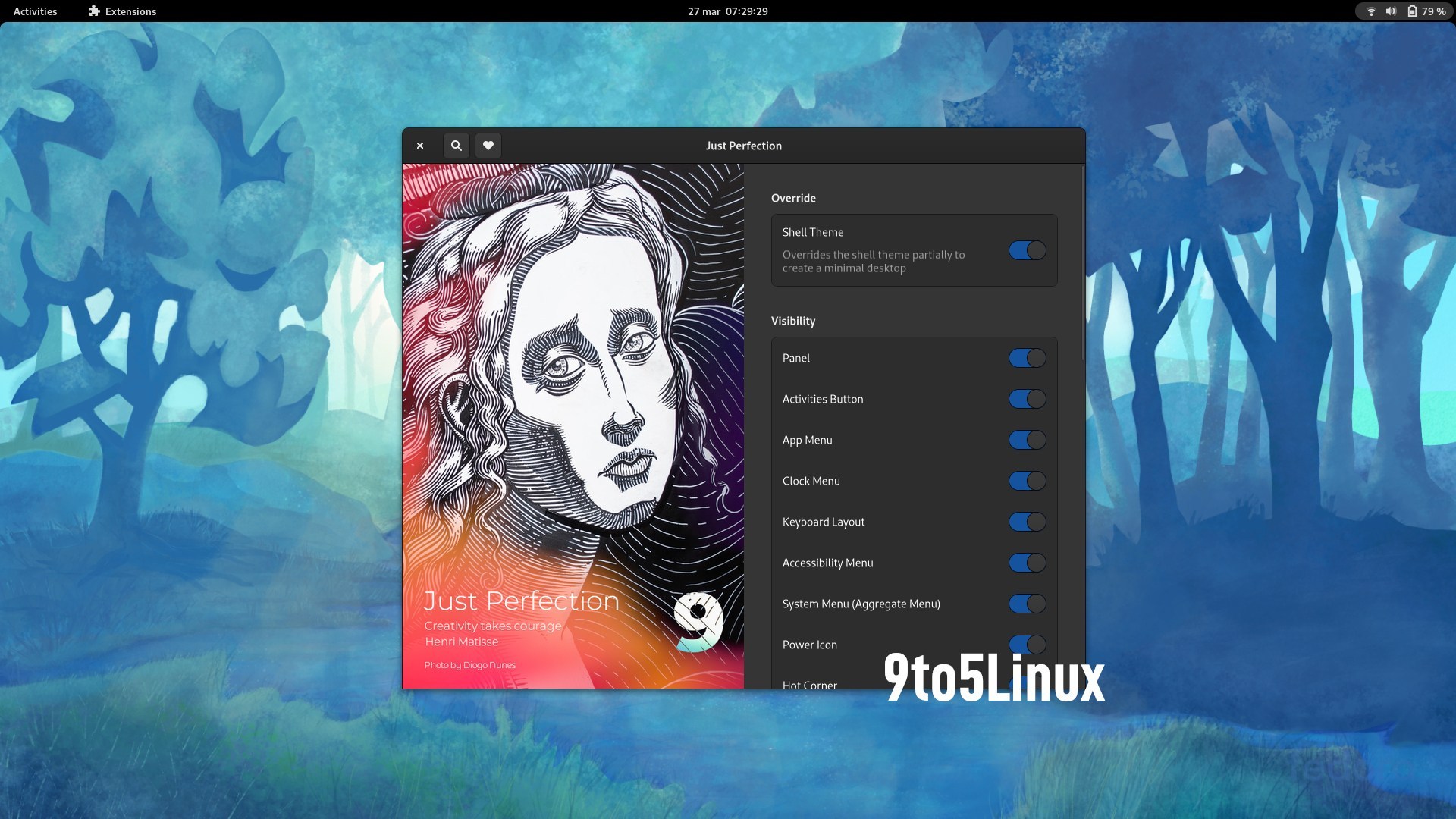
Task: Click the volume icon in system tray
Action: pos(1391,11)
